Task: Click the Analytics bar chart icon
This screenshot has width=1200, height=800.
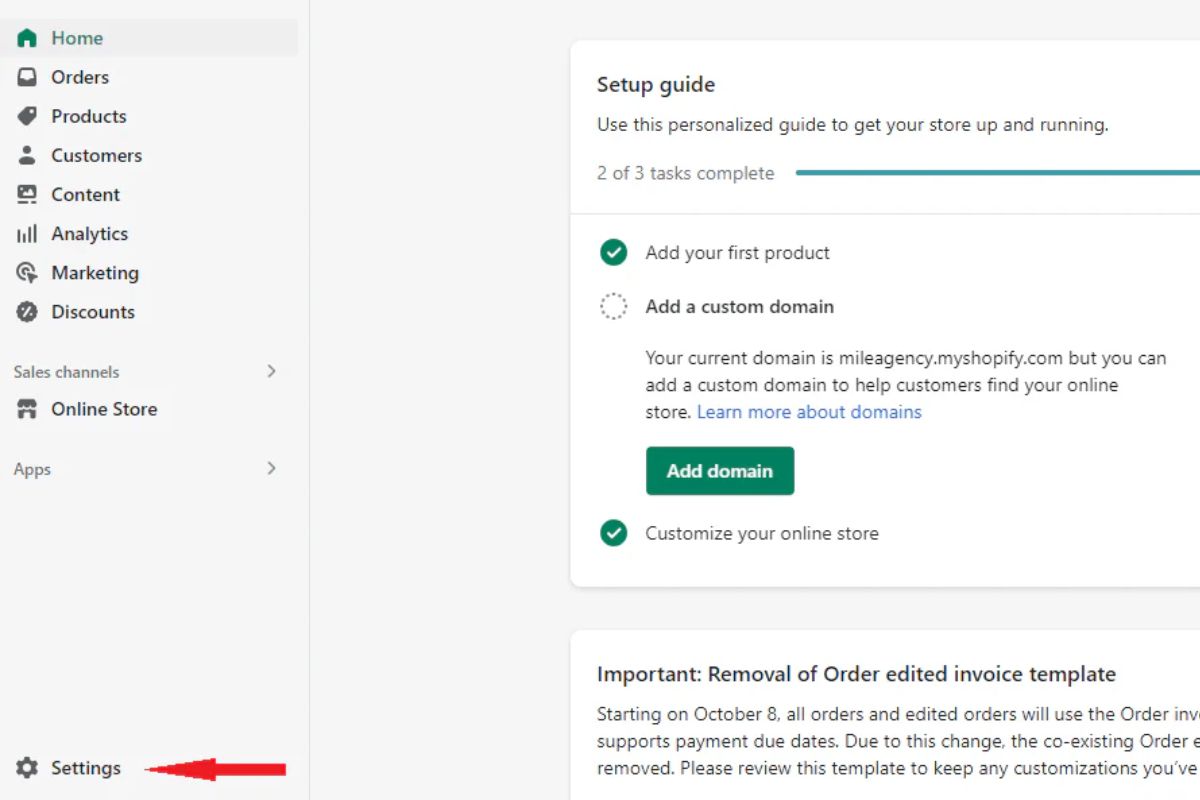Action: (27, 234)
